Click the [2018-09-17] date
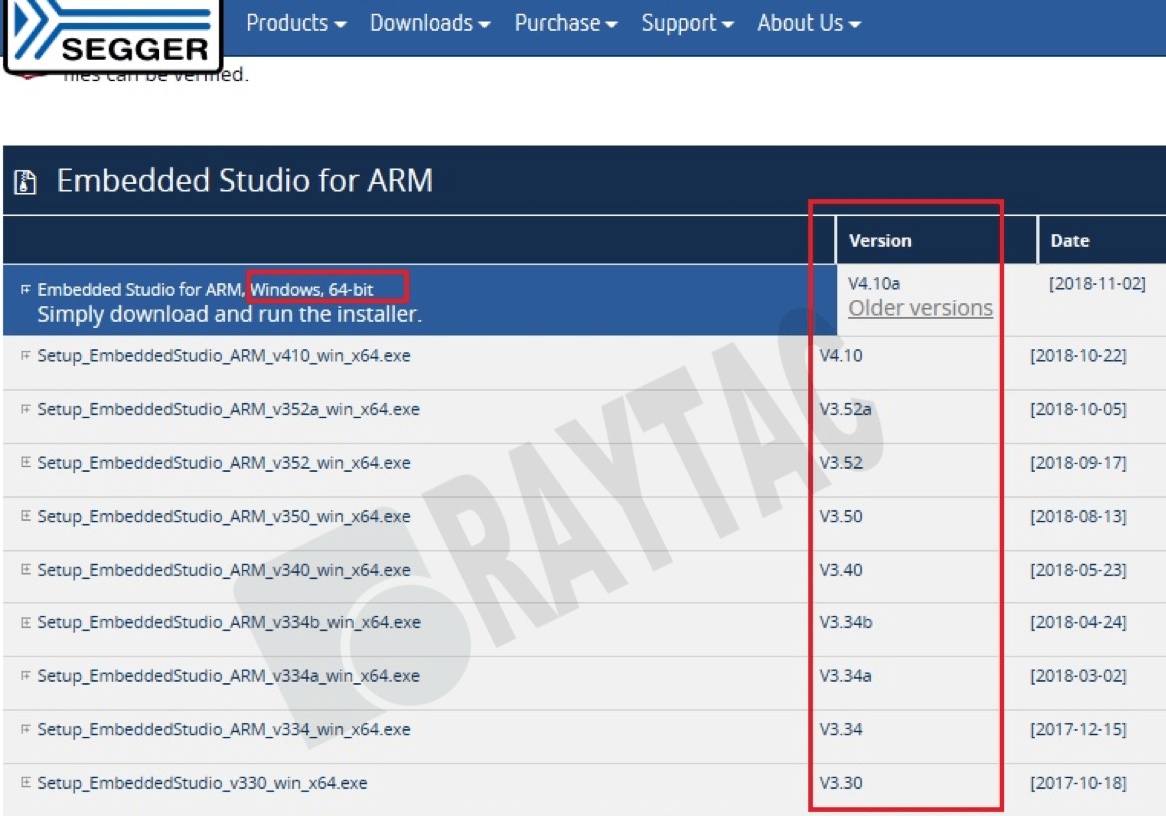Image resolution: width=1166 pixels, height=816 pixels. tap(1078, 463)
